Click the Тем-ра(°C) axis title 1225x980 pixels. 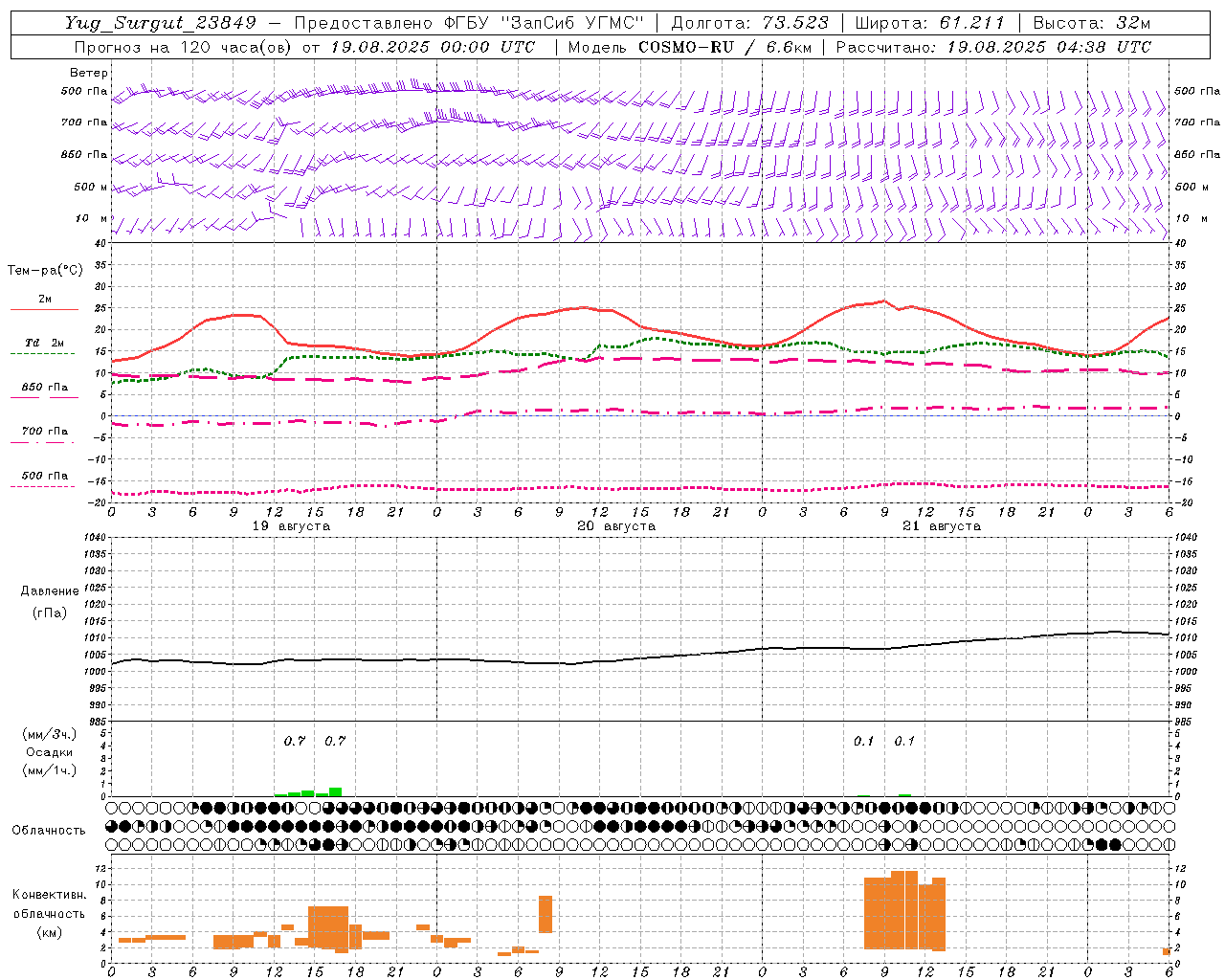(x=45, y=271)
